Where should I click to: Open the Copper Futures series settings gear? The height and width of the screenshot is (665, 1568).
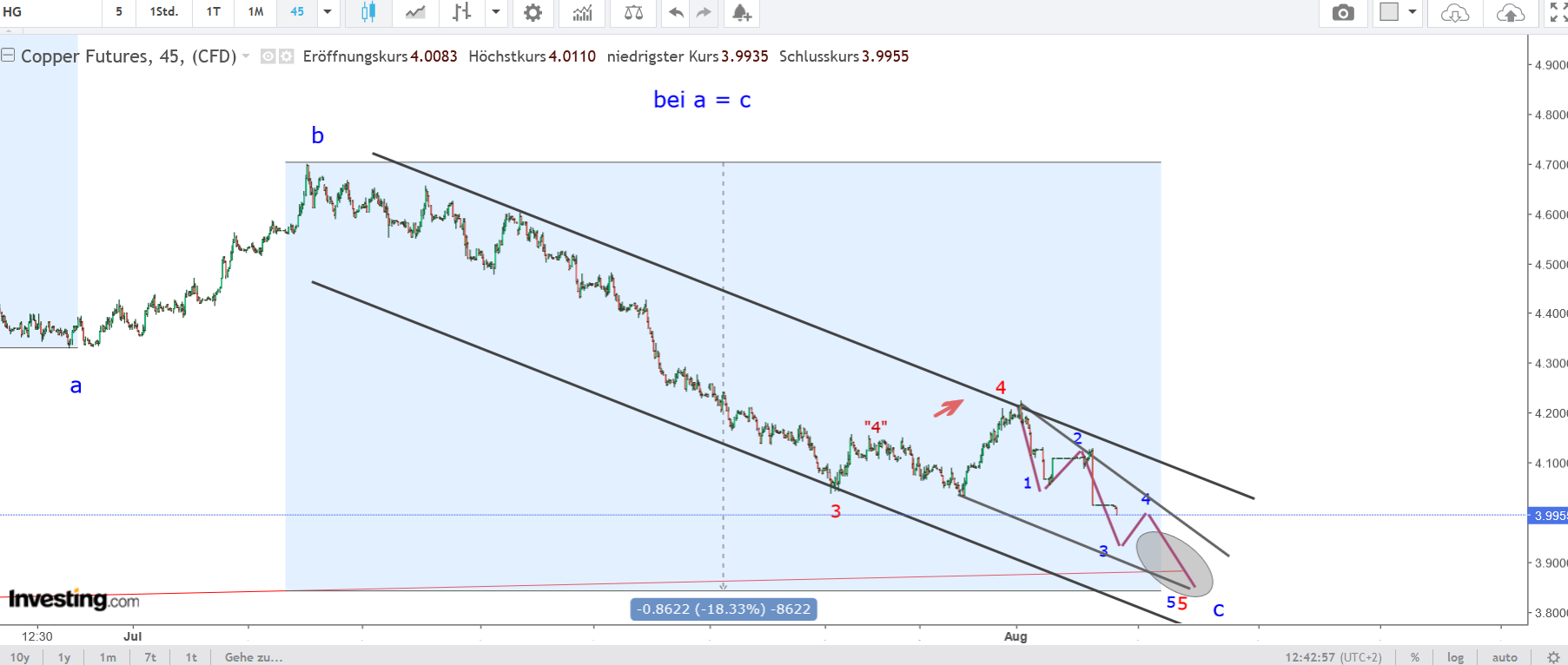286,56
